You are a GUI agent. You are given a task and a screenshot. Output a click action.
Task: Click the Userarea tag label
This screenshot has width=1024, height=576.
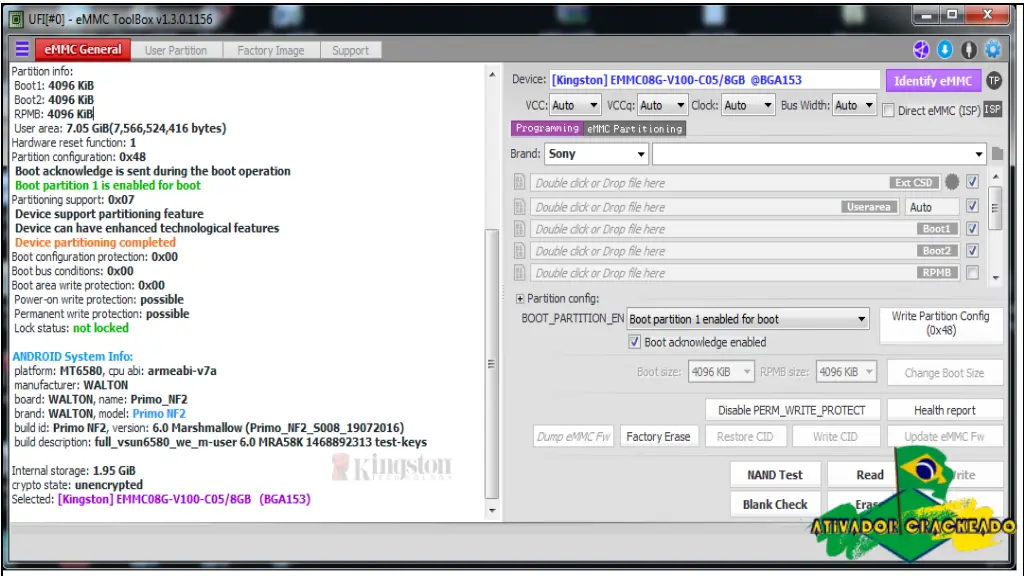click(x=868, y=207)
